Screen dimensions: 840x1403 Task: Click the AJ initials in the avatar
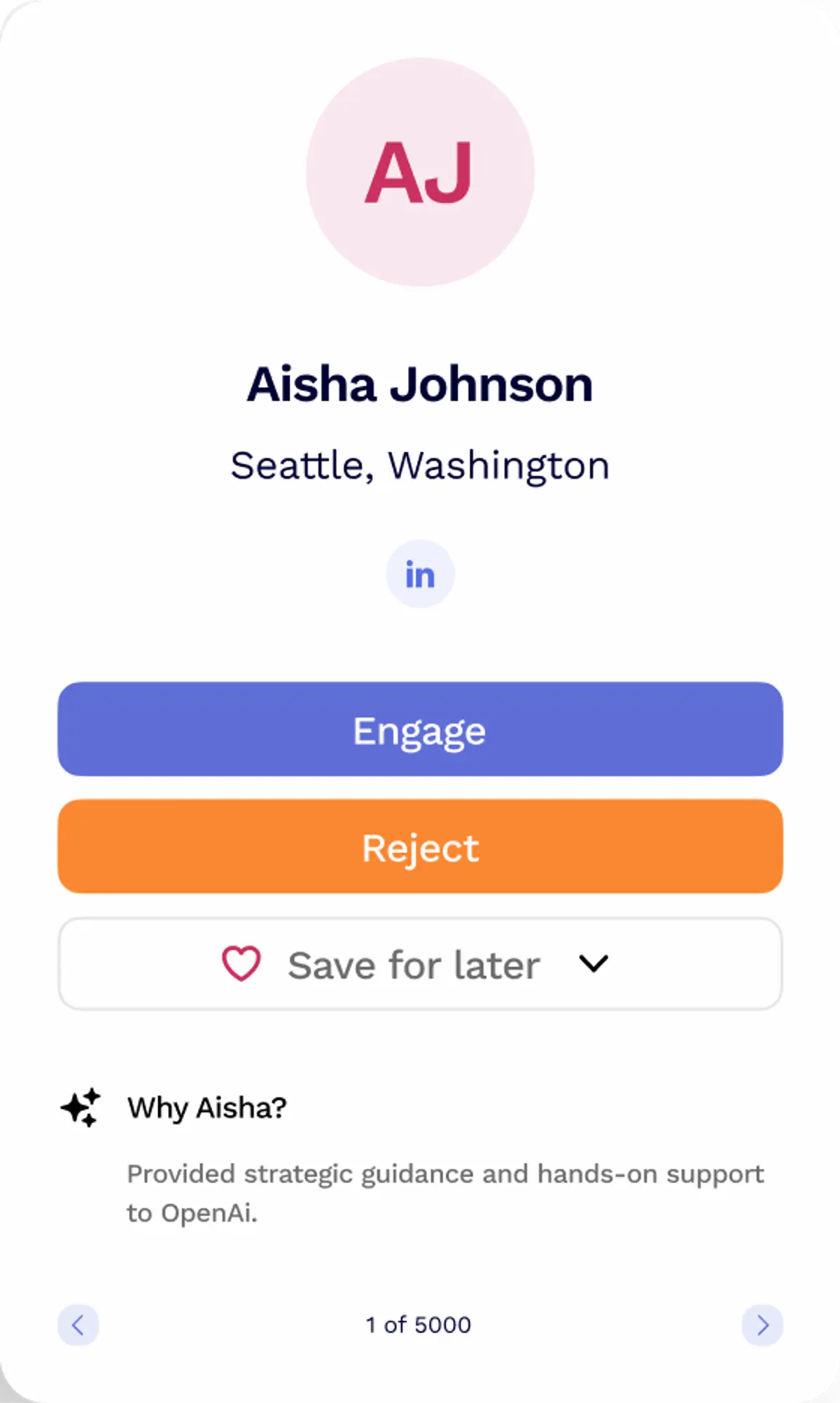[x=419, y=173]
